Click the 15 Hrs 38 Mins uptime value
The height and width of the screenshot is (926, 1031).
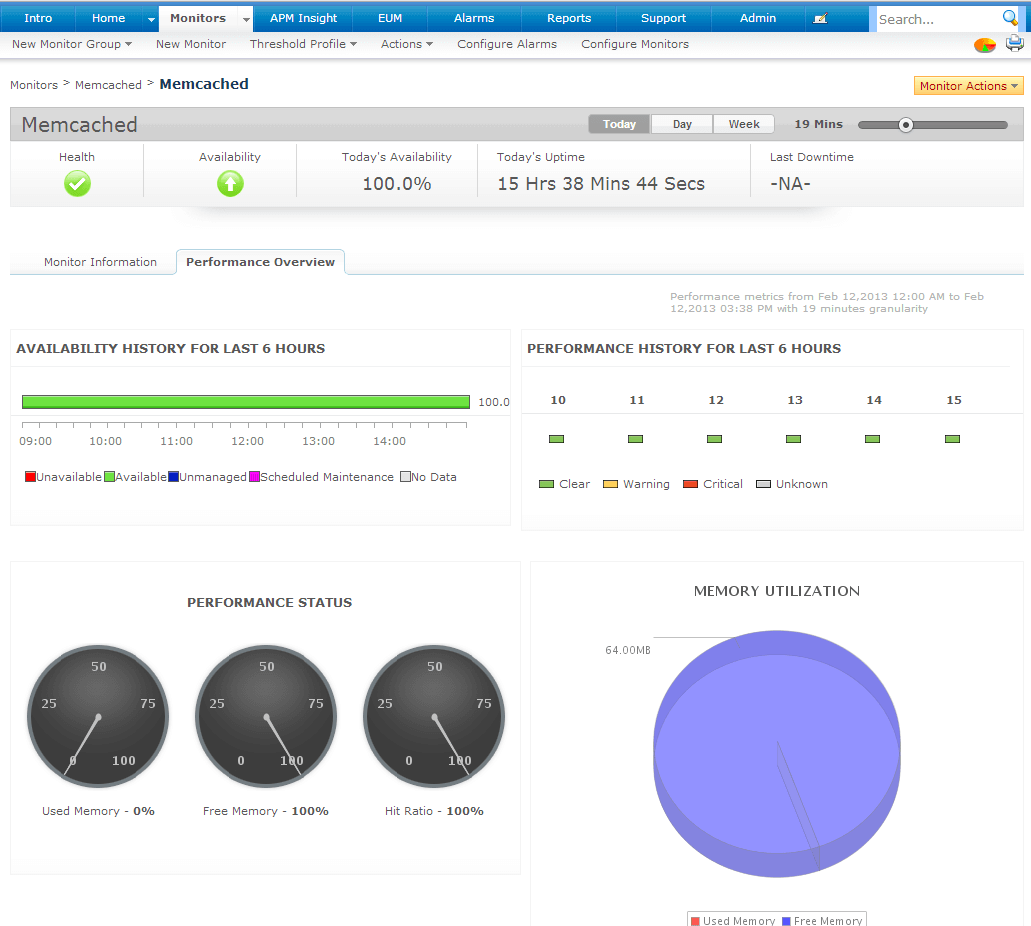(x=601, y=183)
